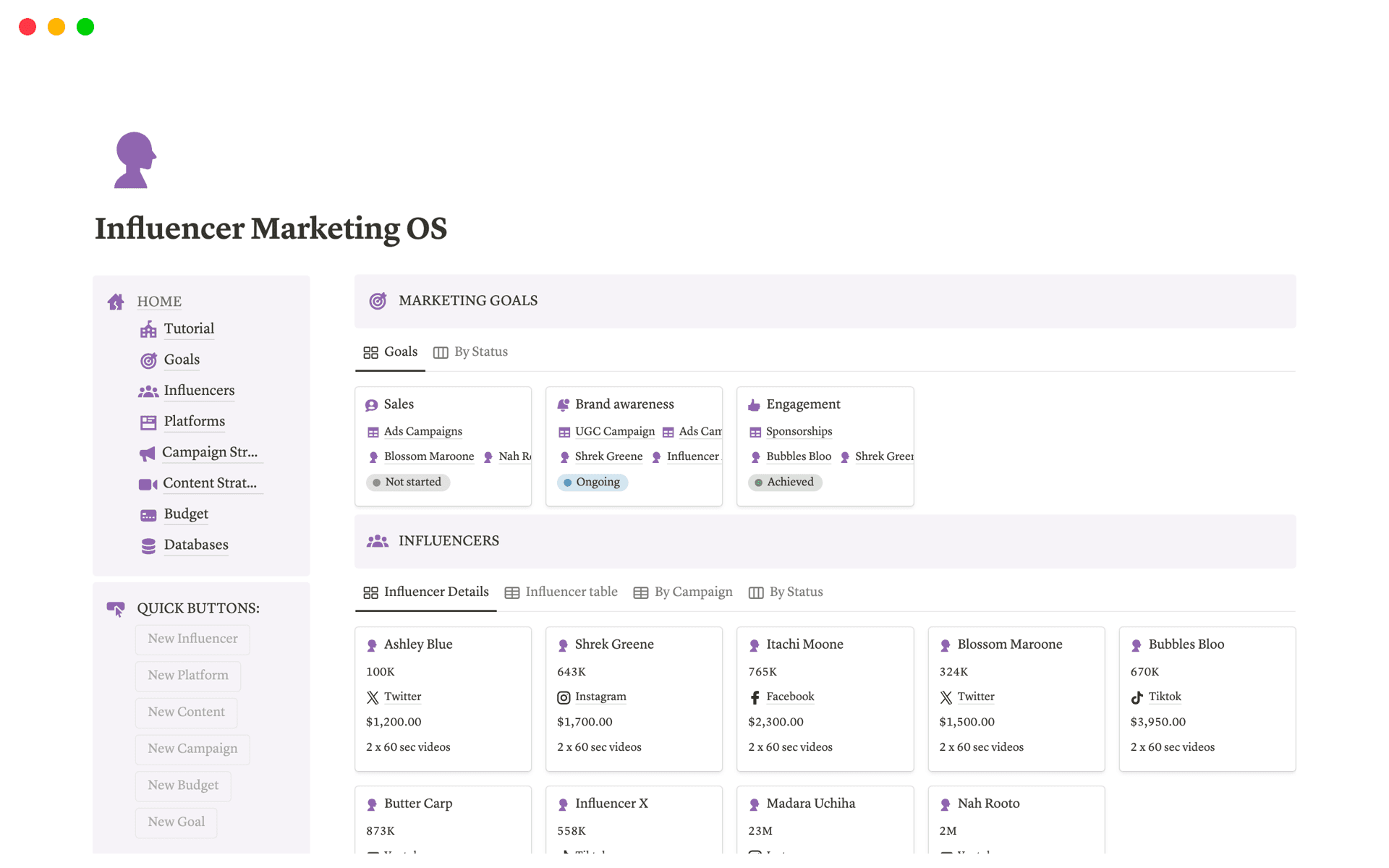Click the Instagram icon on Shrek Greene's card
The image size is (1389, 868).
[564, 697]
